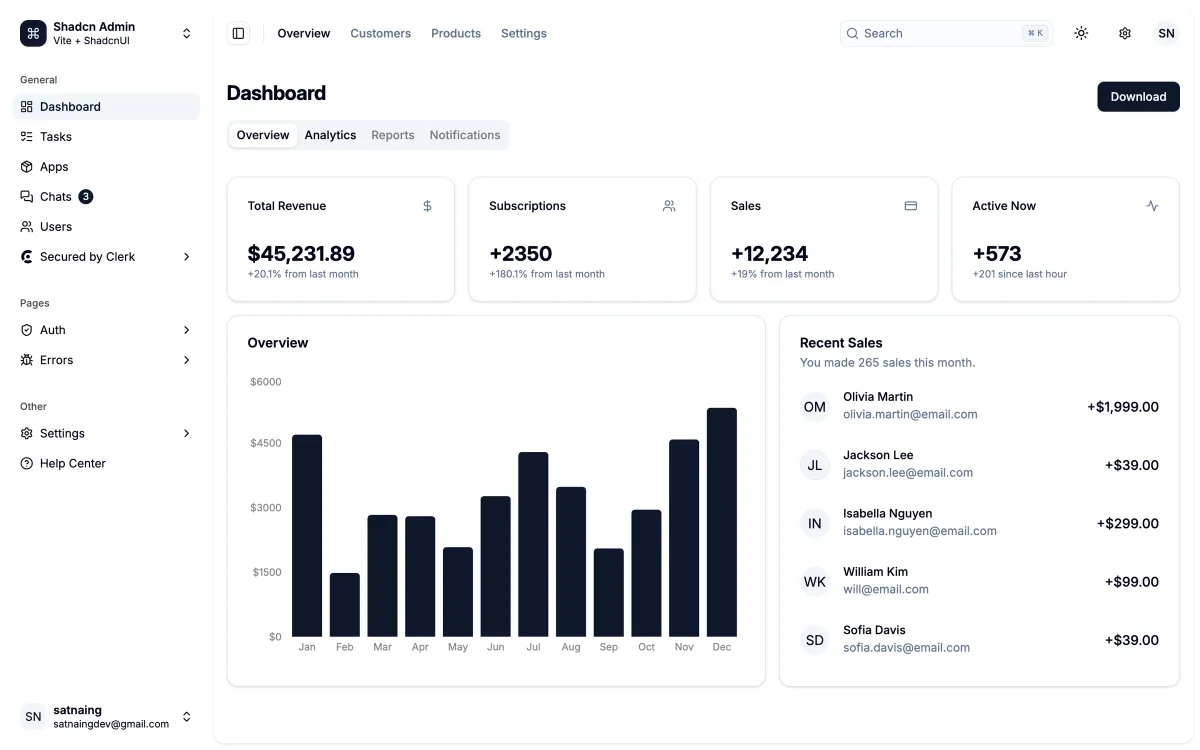Click the Users icon in sidebar
Image resolution: width=1200 pixels, height=750 pixels.
coord(27,227)
